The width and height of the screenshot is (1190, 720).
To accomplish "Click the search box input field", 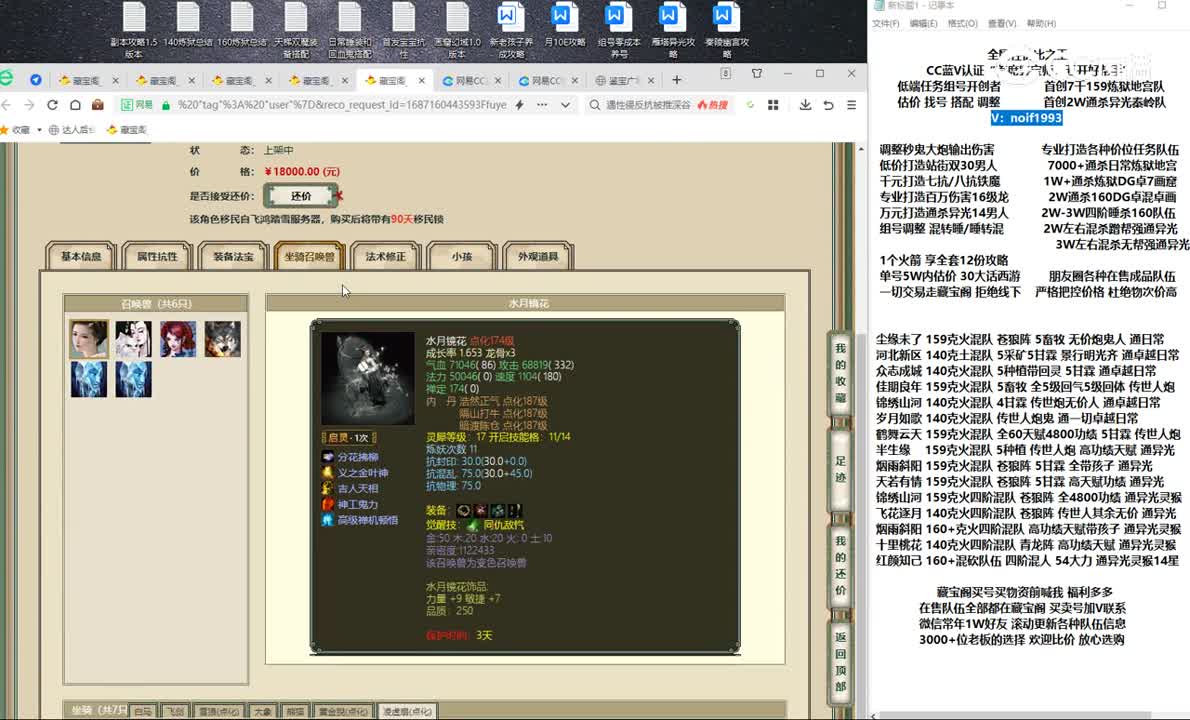I will (x=647, y=105).
